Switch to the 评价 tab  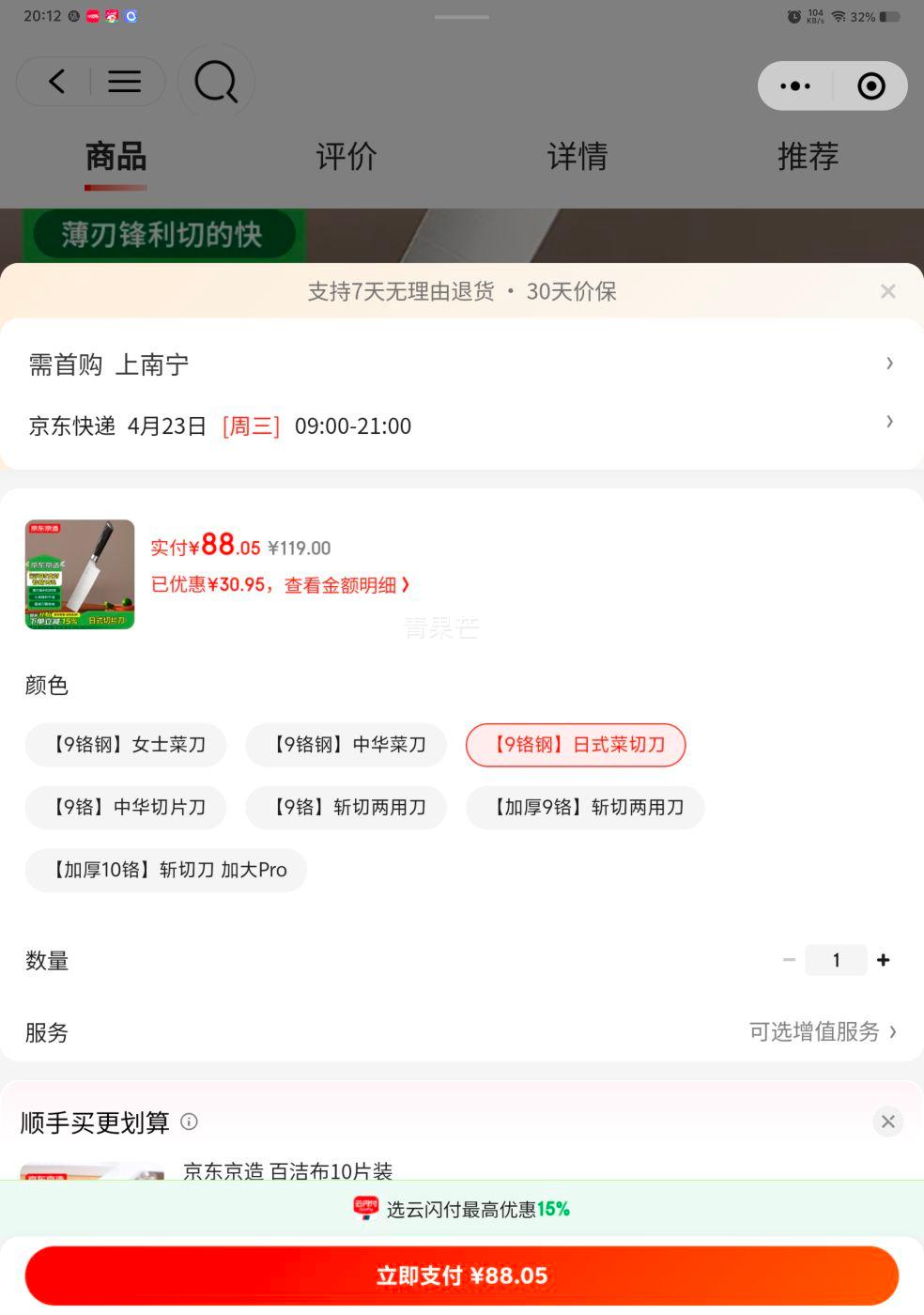tap(346, 156)
